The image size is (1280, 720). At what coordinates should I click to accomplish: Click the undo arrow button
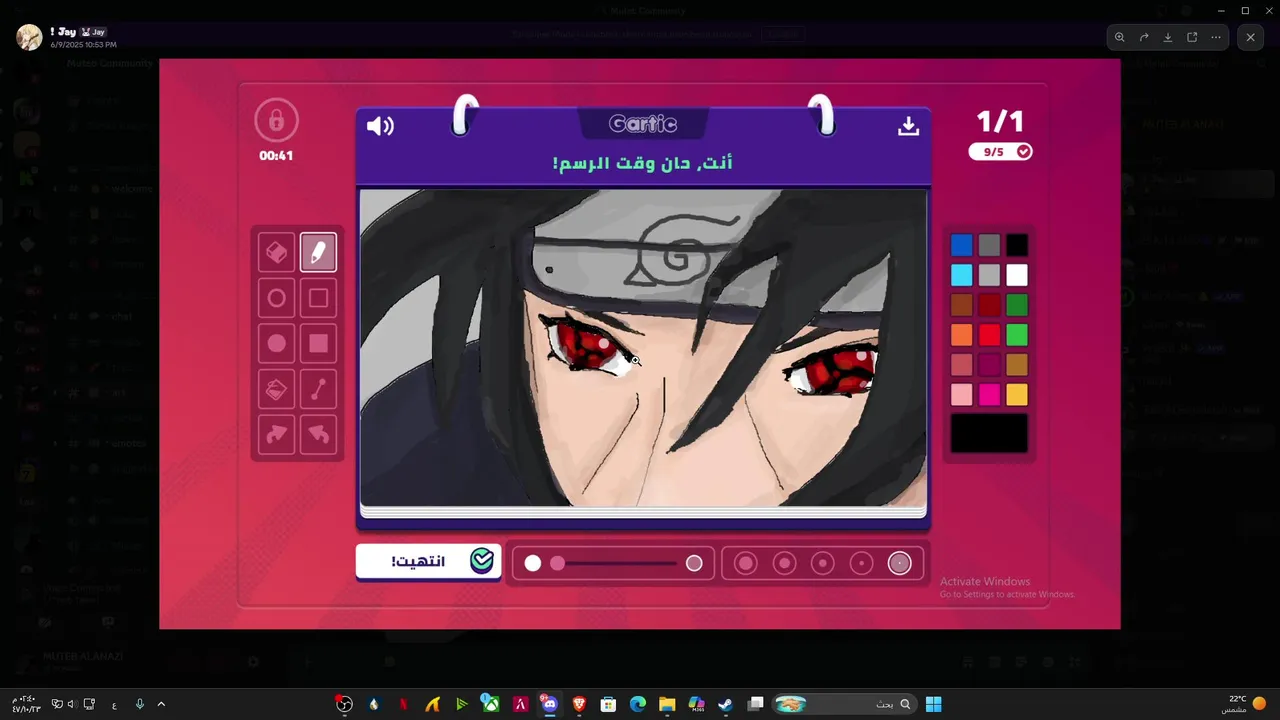tap(318, 434)
